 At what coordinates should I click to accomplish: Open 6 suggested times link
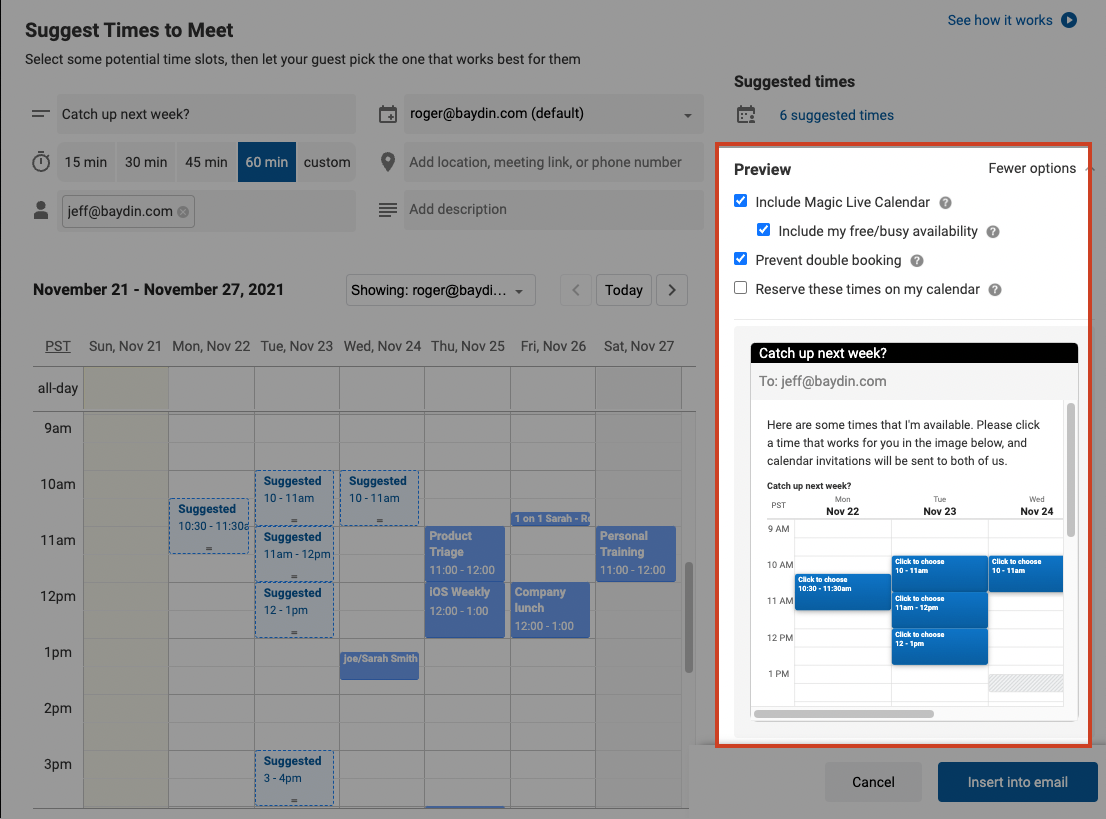pyautogui.click(x=836, y=115)
